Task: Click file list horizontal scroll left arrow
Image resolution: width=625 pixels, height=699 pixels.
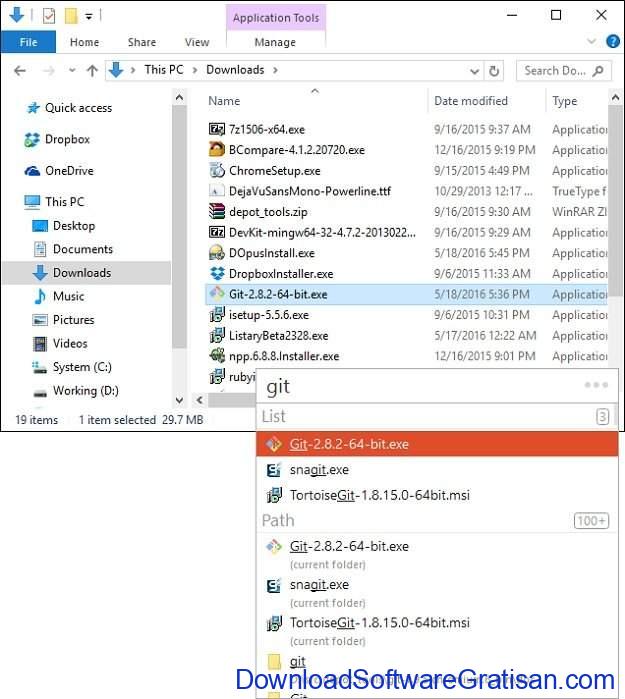Action: 199,400
